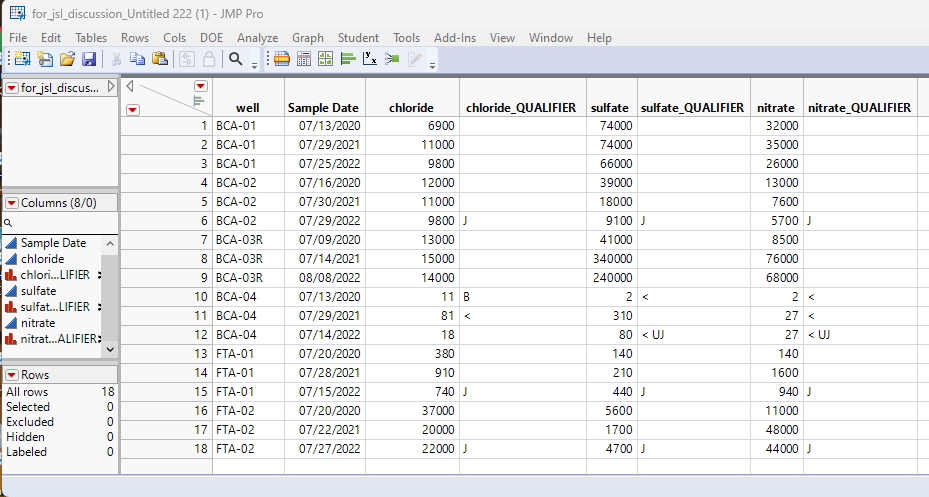Open the Graph Builder grid icon
Image resolution: width=929 pixels, height=497 pixels.
(325, 59)
